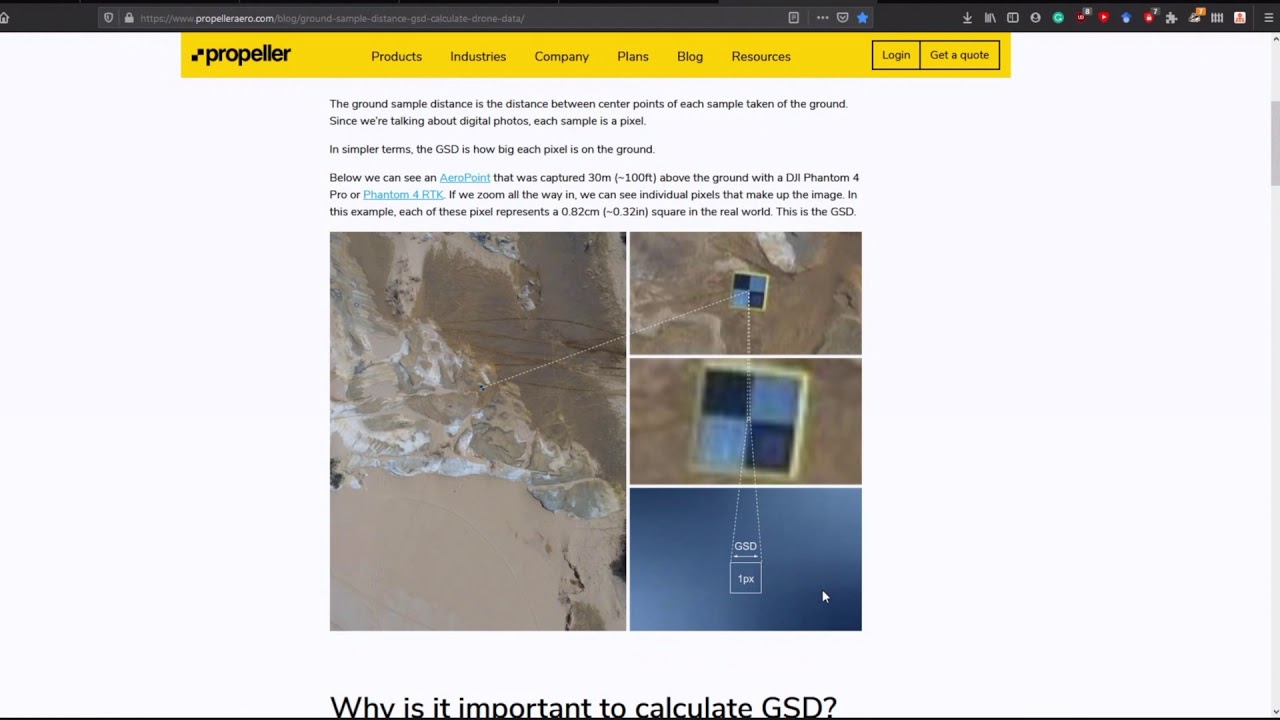Open the Company menu

(x=561, y=56)
